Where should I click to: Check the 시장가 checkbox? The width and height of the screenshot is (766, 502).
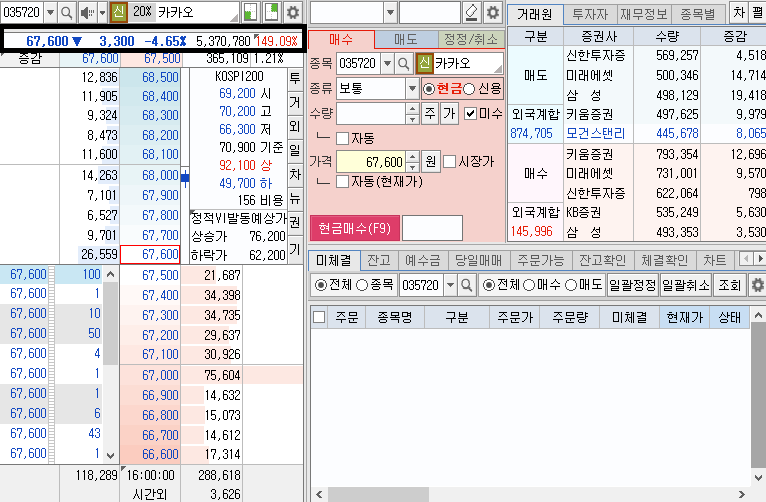[x=449, y=162]
